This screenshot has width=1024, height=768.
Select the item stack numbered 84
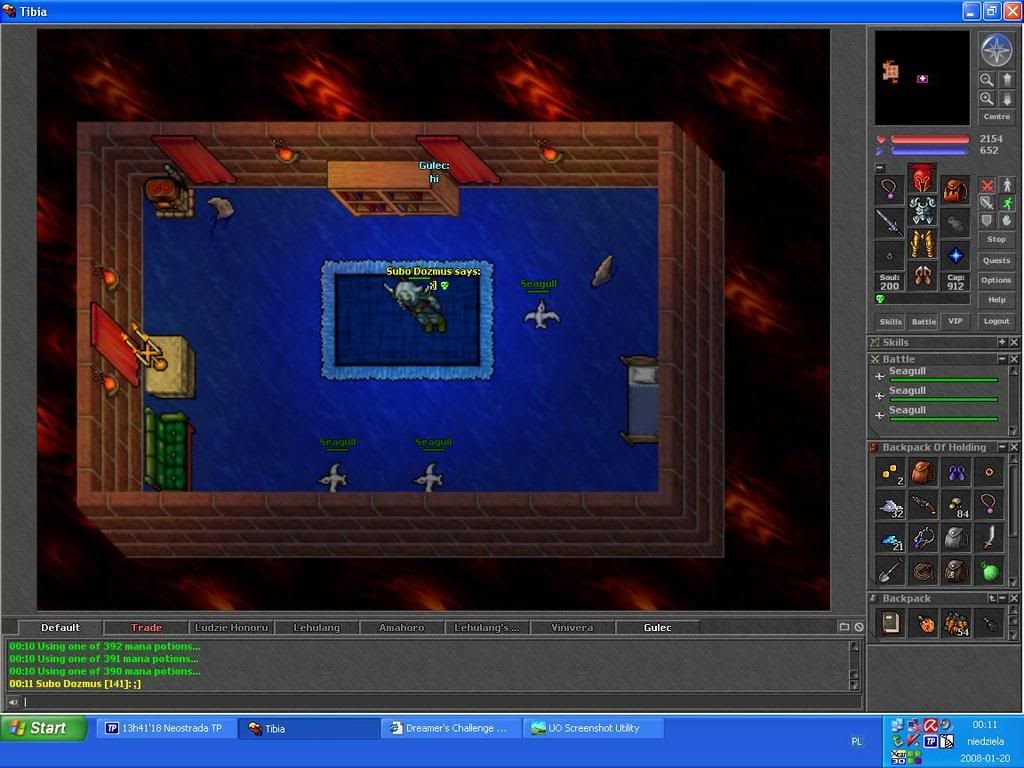click(x=956, y=505)
